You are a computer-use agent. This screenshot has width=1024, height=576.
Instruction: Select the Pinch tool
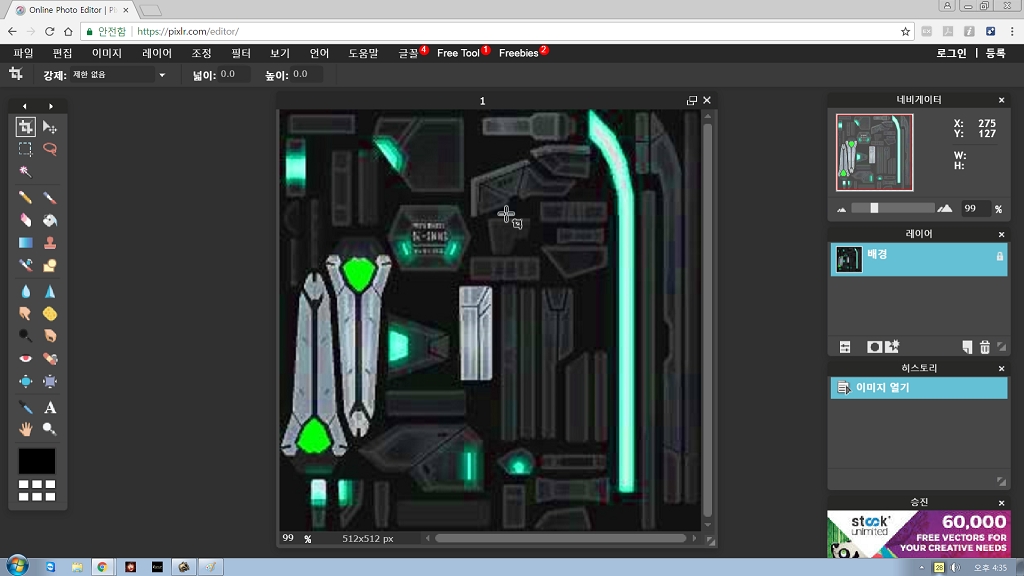coord(50,381)
